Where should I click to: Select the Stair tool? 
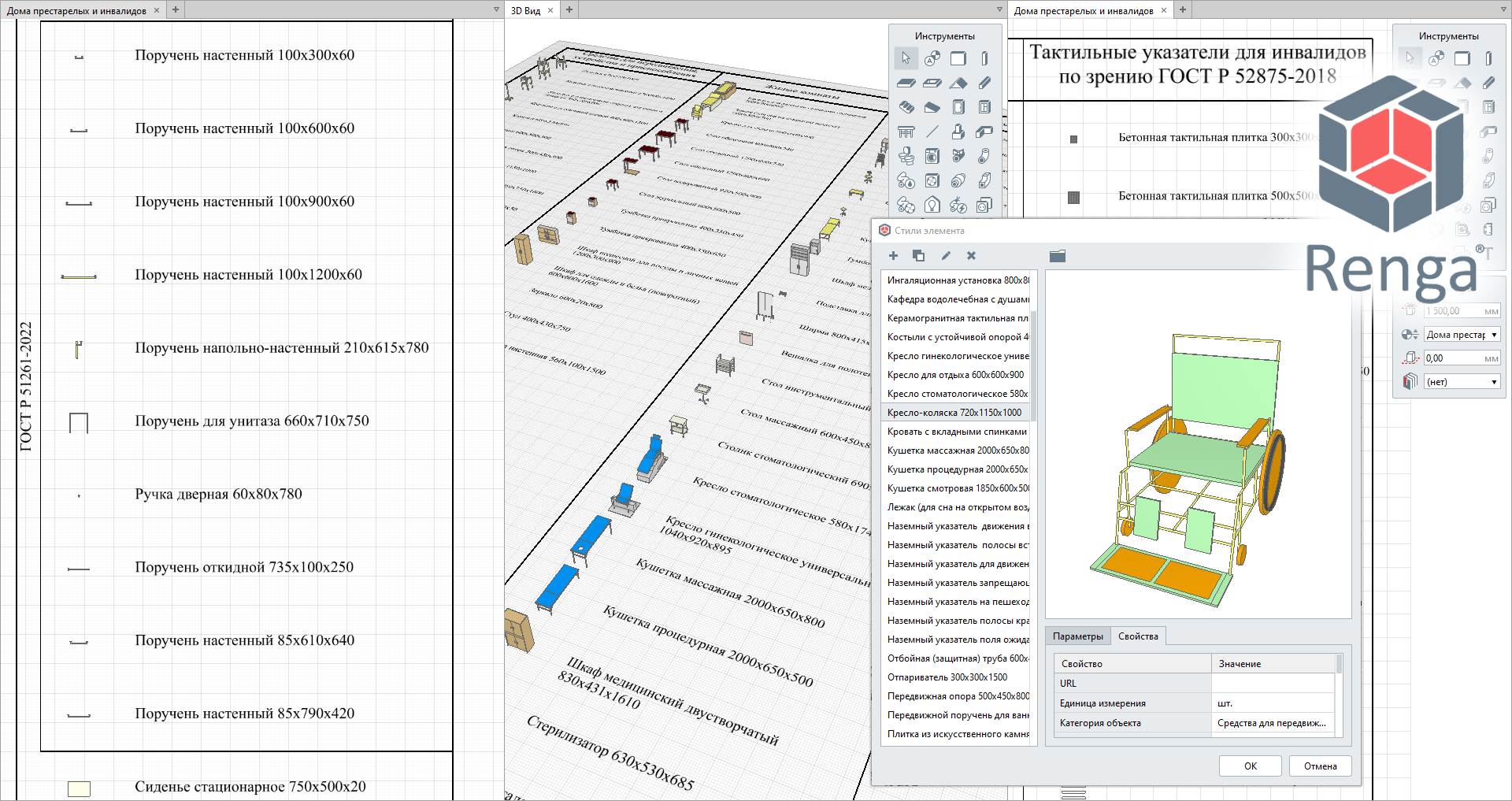click(906, 107)
